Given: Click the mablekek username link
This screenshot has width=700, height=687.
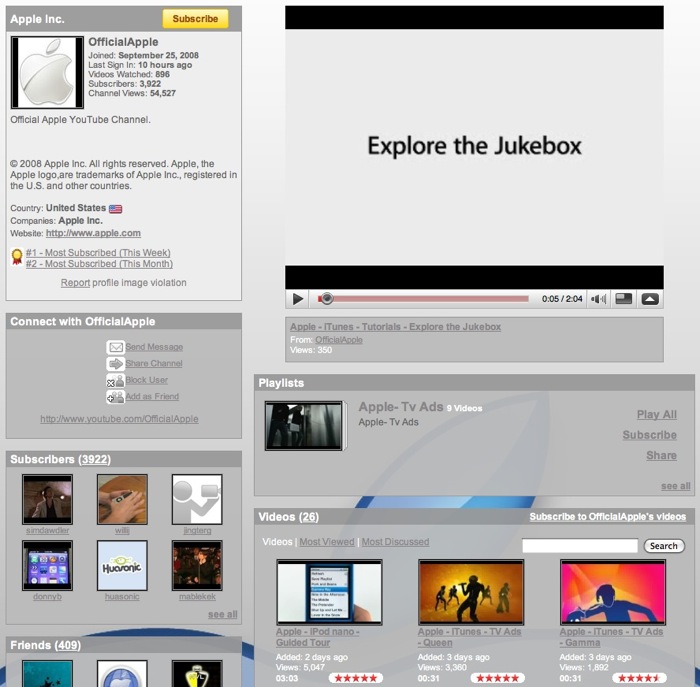Looking at the screenshot, I should coord(197,596).
